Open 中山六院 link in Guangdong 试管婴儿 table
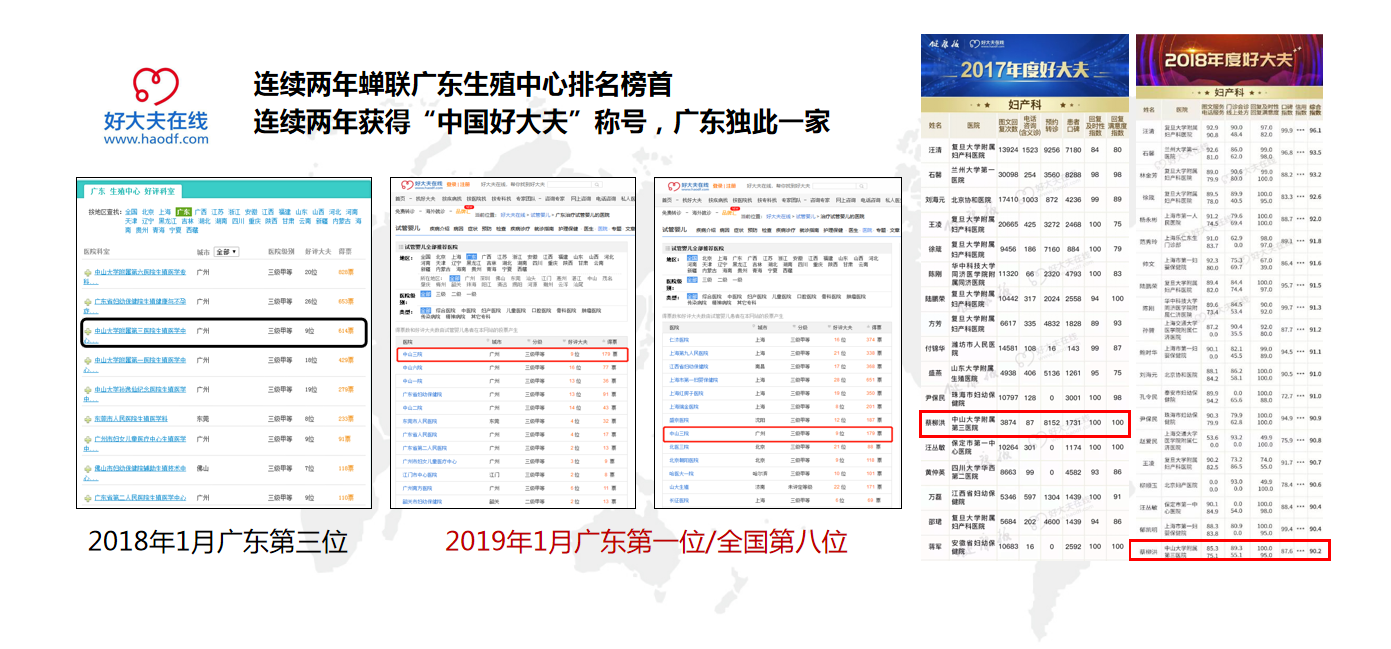The image size is (1391, 649). 412,367
